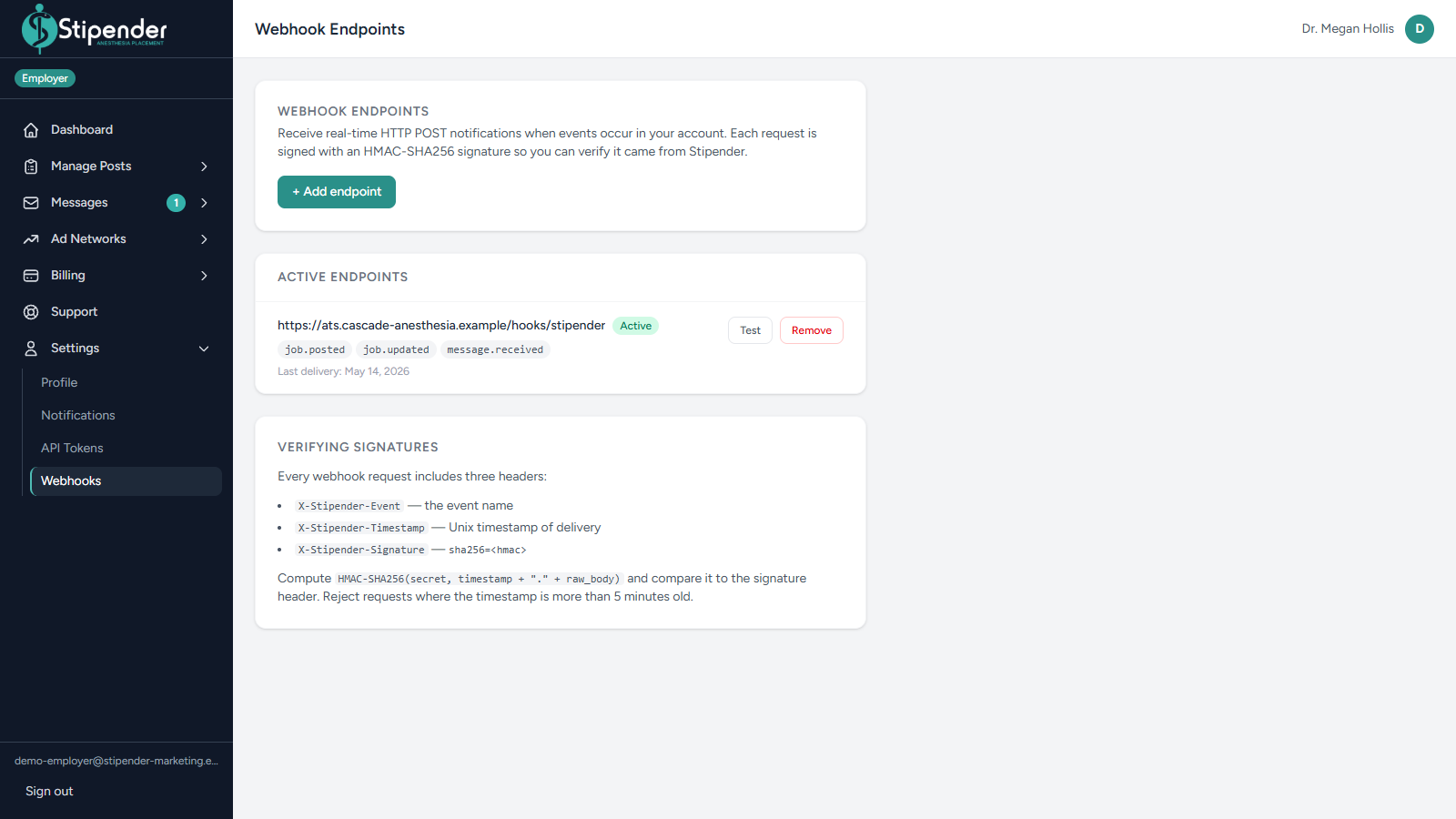Click Last delivery: May 14, 2026
The image size is (1456, 819).
coord(343,371)
